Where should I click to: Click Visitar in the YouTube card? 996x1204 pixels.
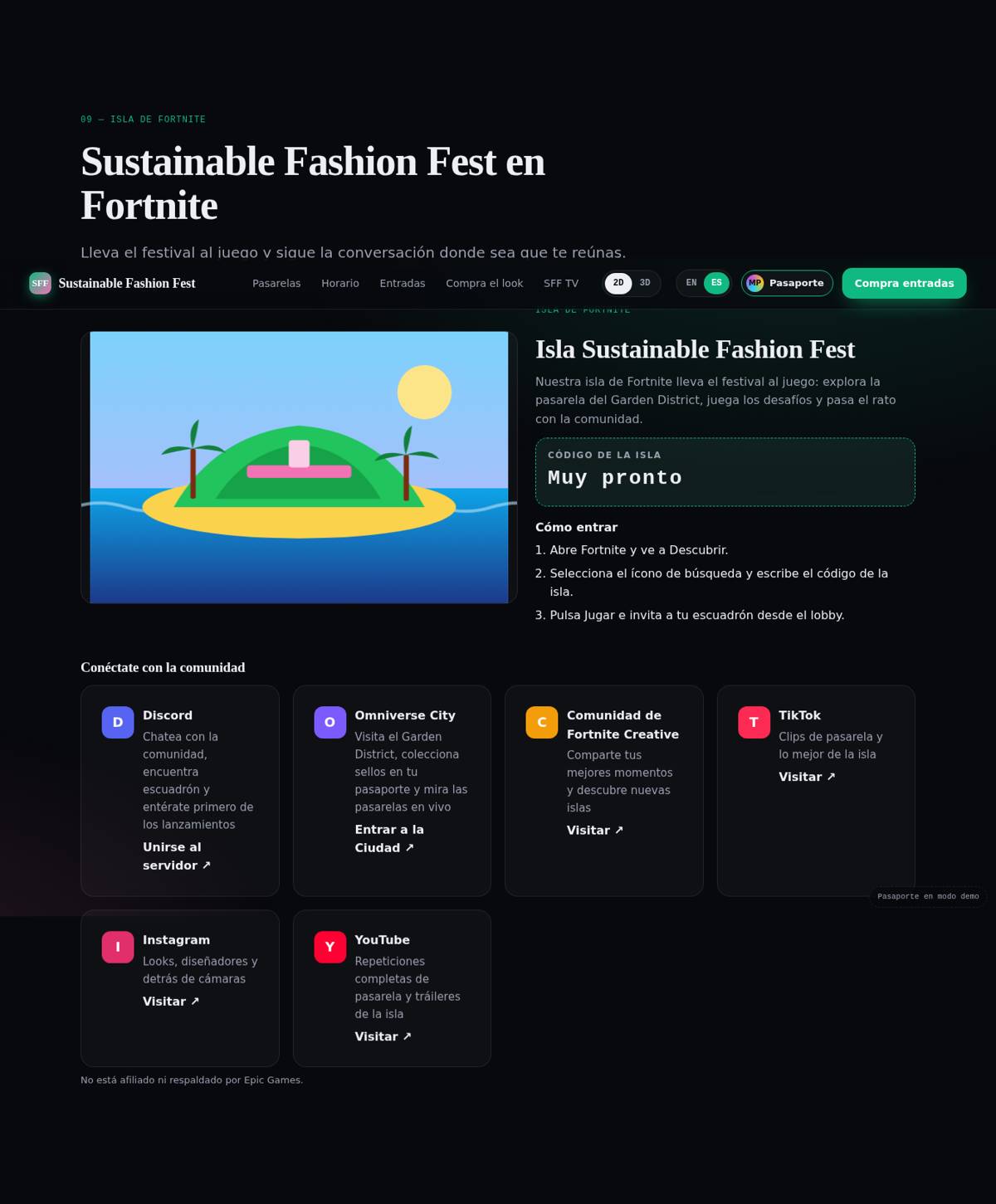[383, 1036]
